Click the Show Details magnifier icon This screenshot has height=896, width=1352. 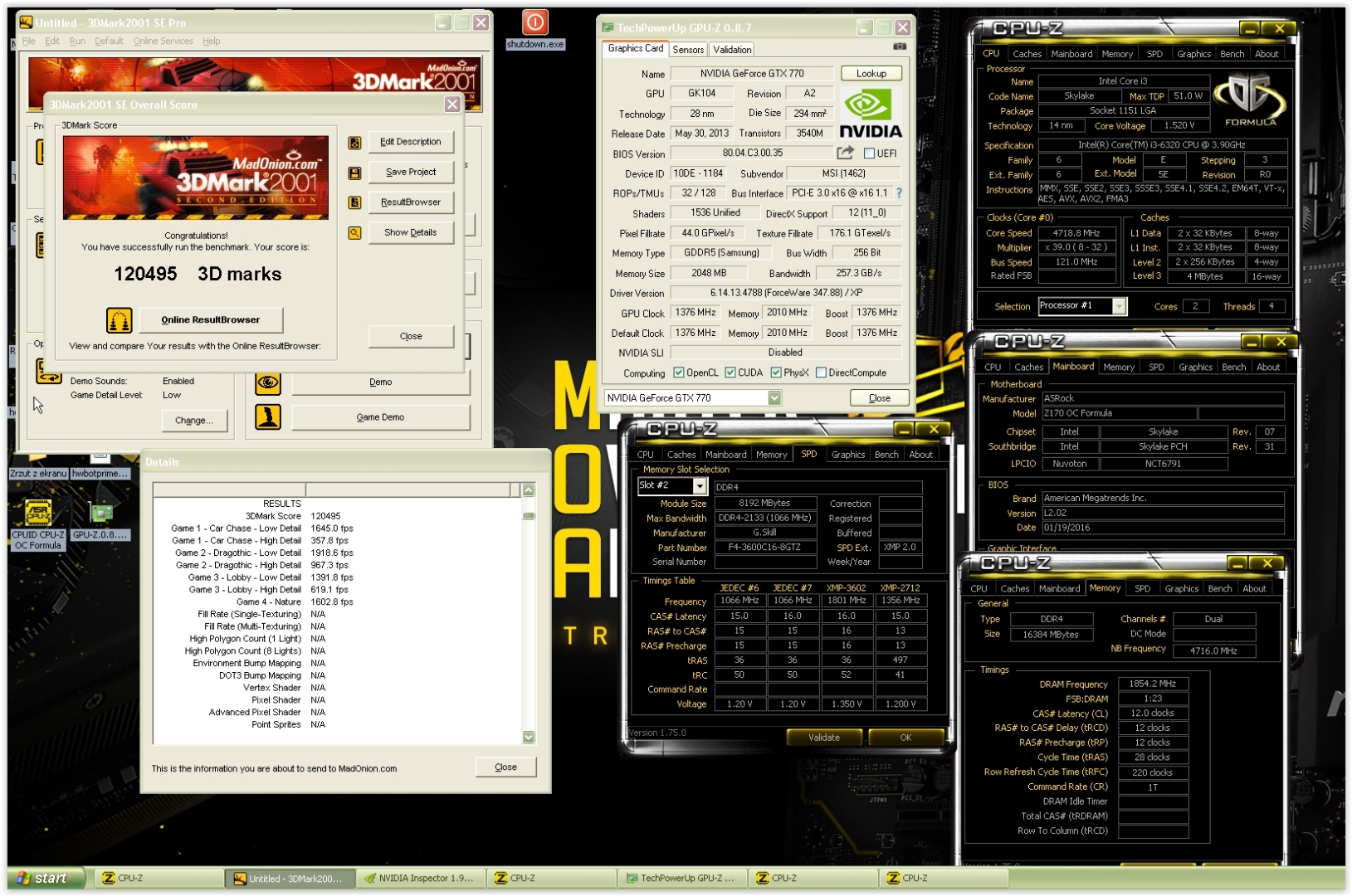click(354, 233)
